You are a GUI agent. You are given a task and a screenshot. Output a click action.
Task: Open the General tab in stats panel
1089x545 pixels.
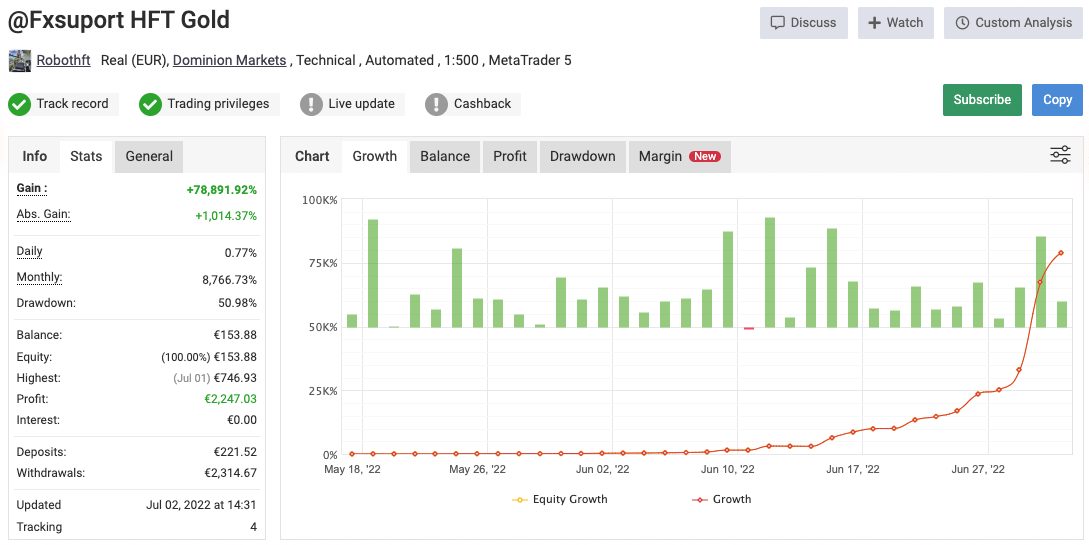coord(149,156)
